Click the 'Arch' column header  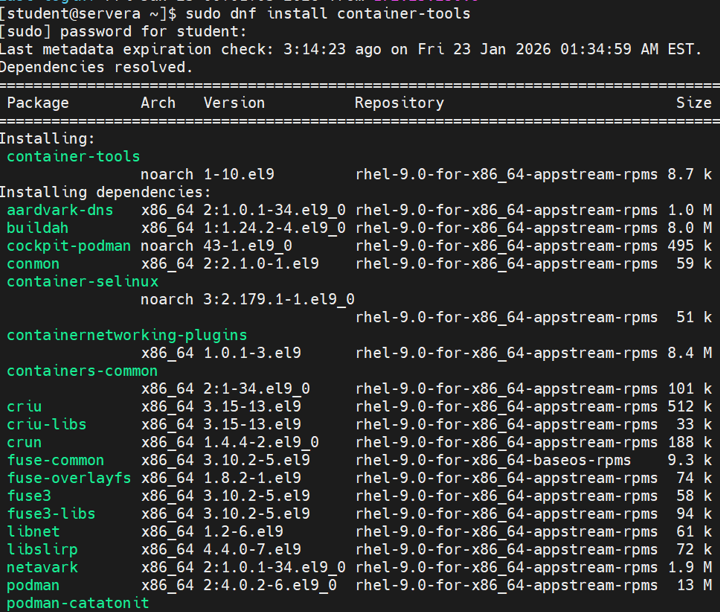pyautogui.click(x=158, y=103)
